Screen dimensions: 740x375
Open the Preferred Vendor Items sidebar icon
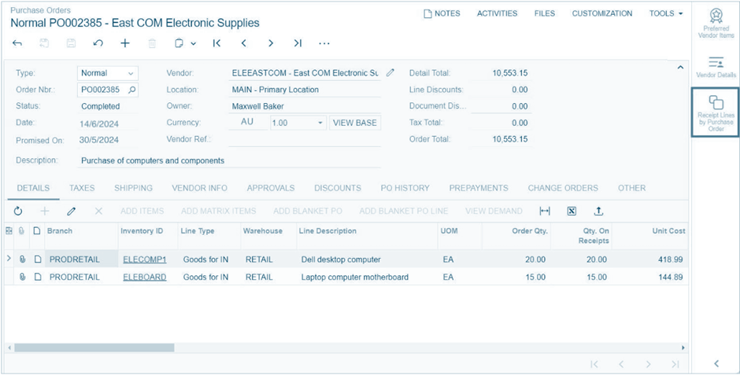715,24
